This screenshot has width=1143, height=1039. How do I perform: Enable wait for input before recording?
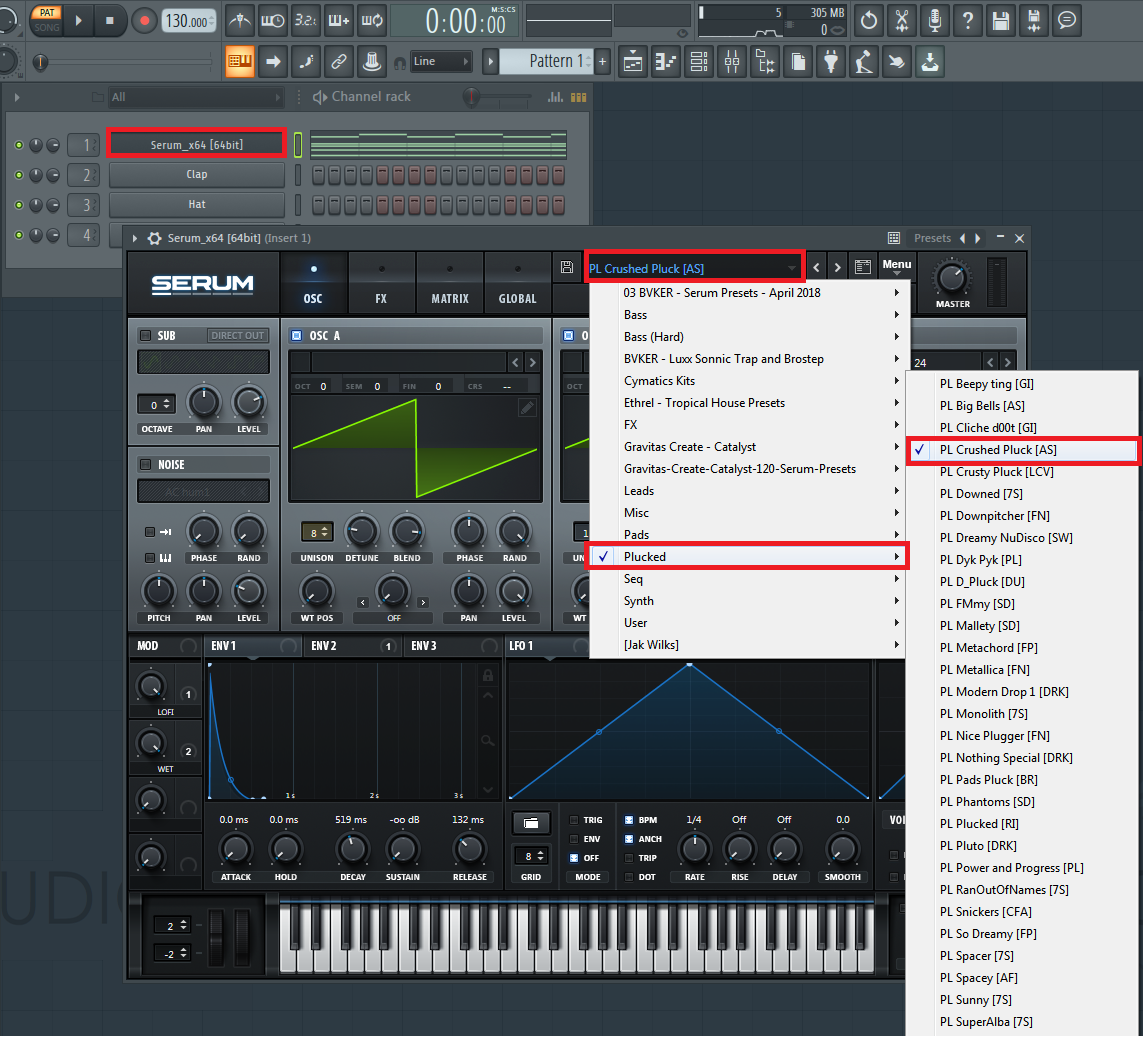tap(273, 20)
